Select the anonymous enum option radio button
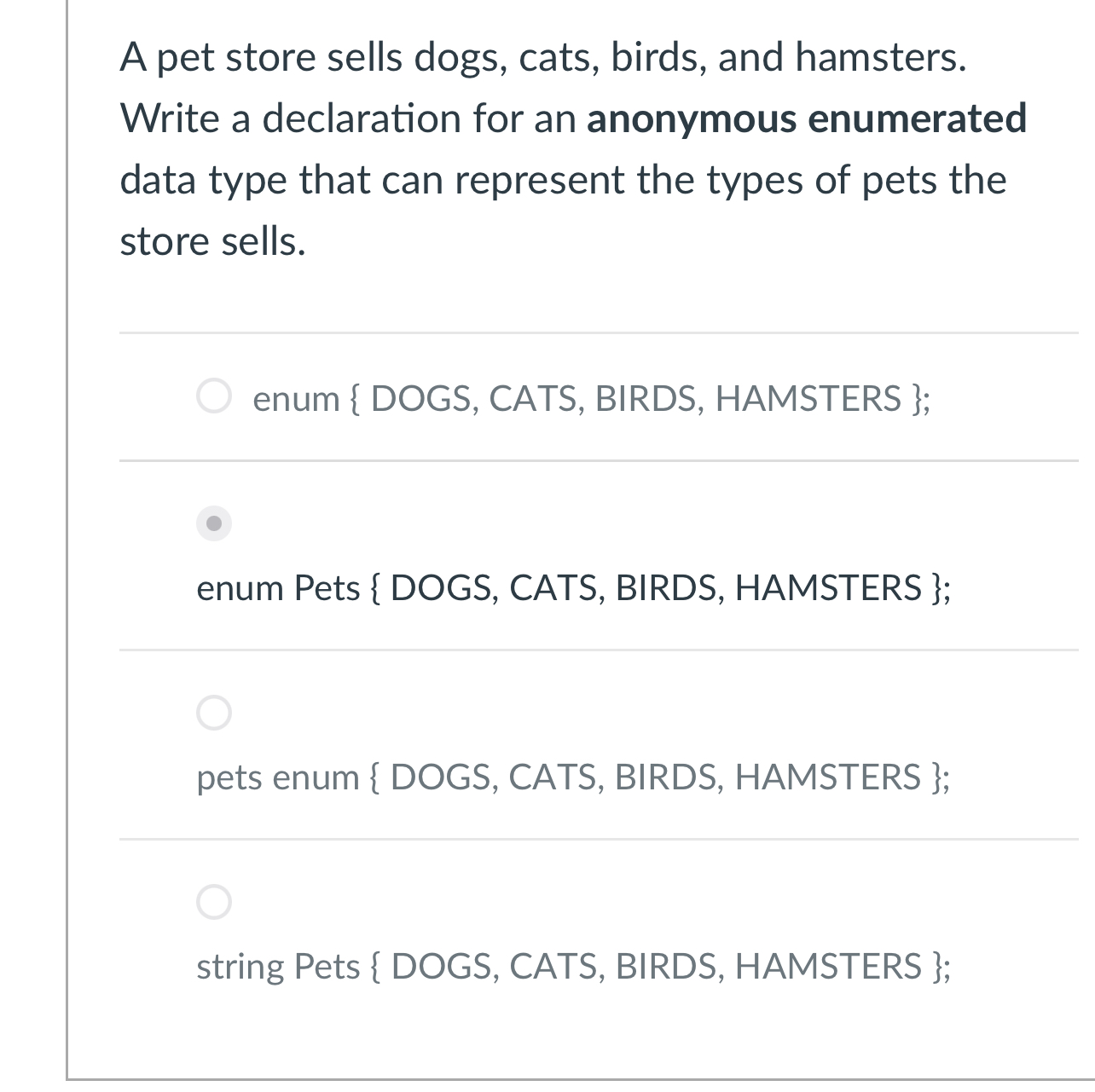Screen dimensions: 1095x1092 (x=214, y=396)
